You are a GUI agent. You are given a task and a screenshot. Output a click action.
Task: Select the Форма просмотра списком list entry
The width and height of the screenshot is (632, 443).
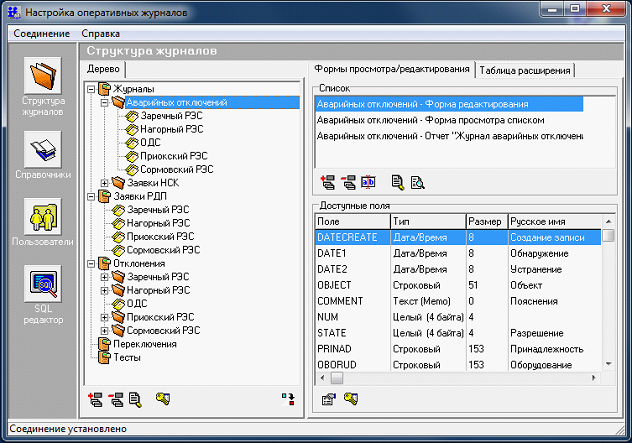point(430,119)
